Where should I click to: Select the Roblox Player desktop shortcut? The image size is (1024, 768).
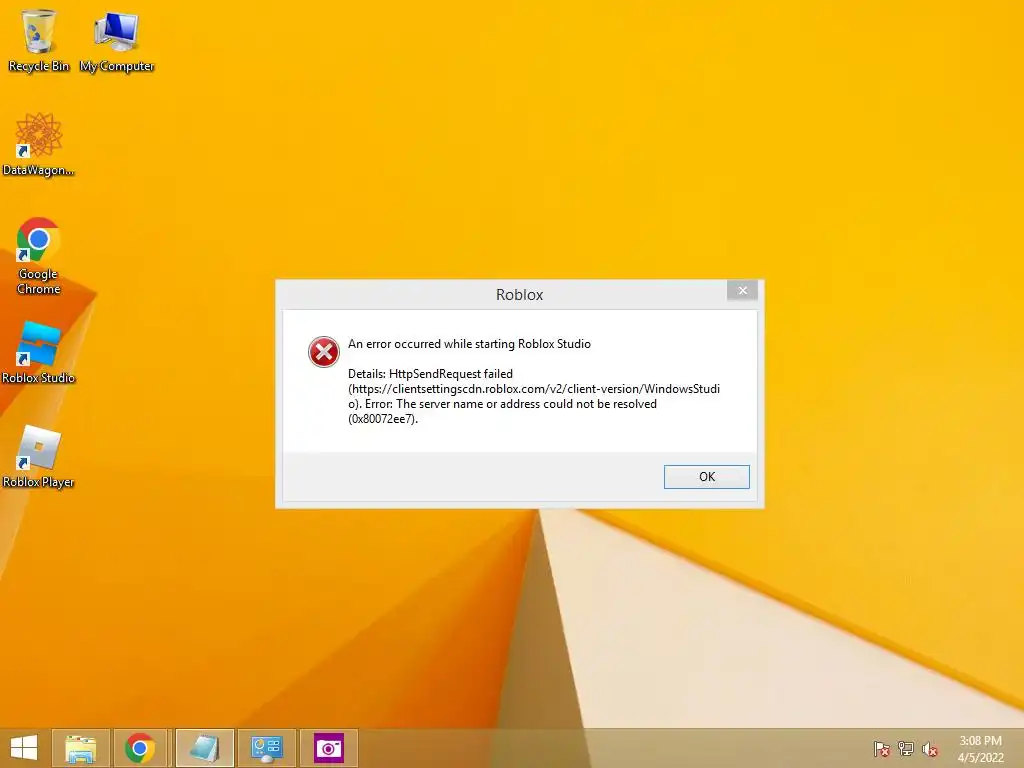pyautogui.click(x=39, y=457)
